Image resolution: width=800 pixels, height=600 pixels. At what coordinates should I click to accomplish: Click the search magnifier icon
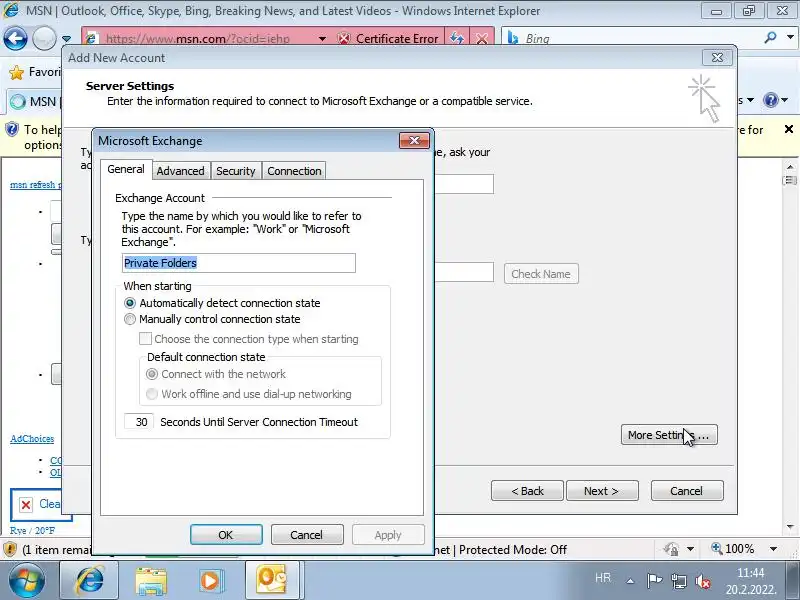[x=770, y=37]
